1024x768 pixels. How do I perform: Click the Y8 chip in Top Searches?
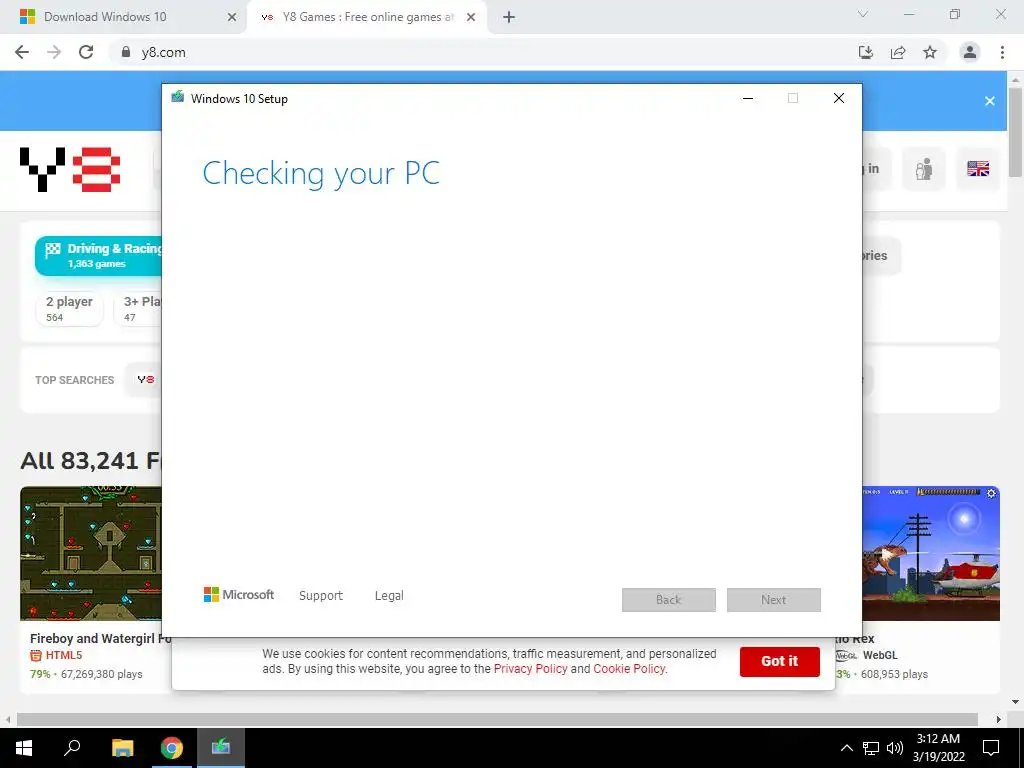[145, 379]
